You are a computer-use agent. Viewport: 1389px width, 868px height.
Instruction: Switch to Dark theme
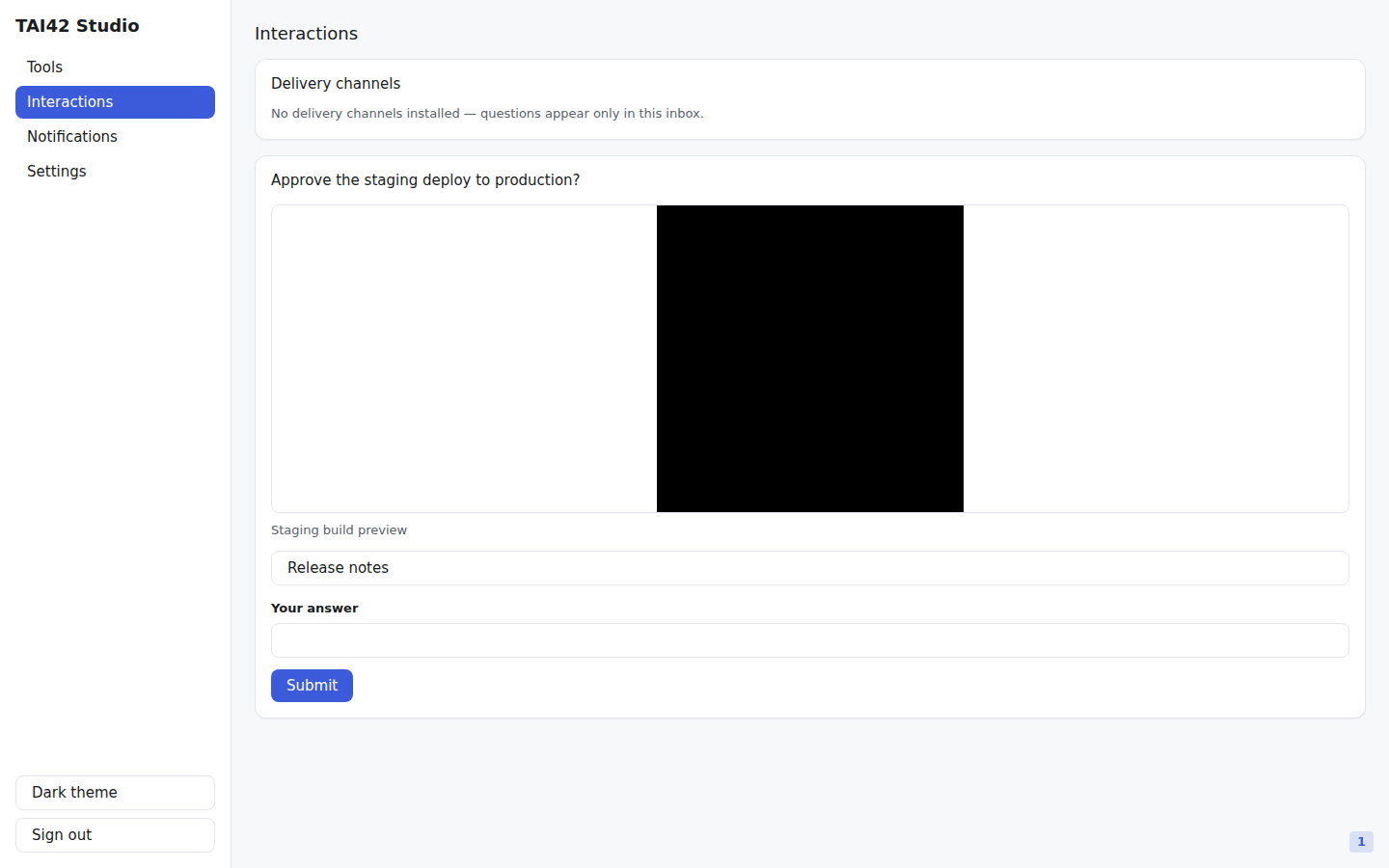click(x=115, y=793)
